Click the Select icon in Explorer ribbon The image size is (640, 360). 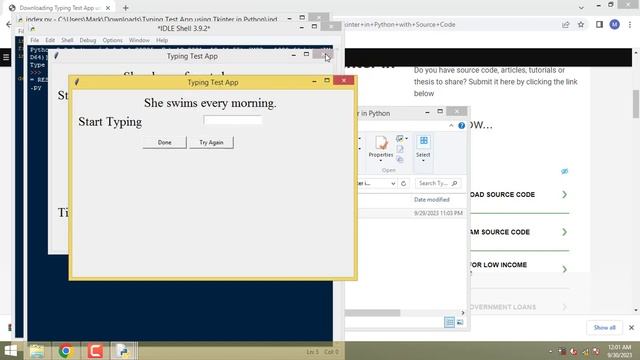(x=423, y=141)
